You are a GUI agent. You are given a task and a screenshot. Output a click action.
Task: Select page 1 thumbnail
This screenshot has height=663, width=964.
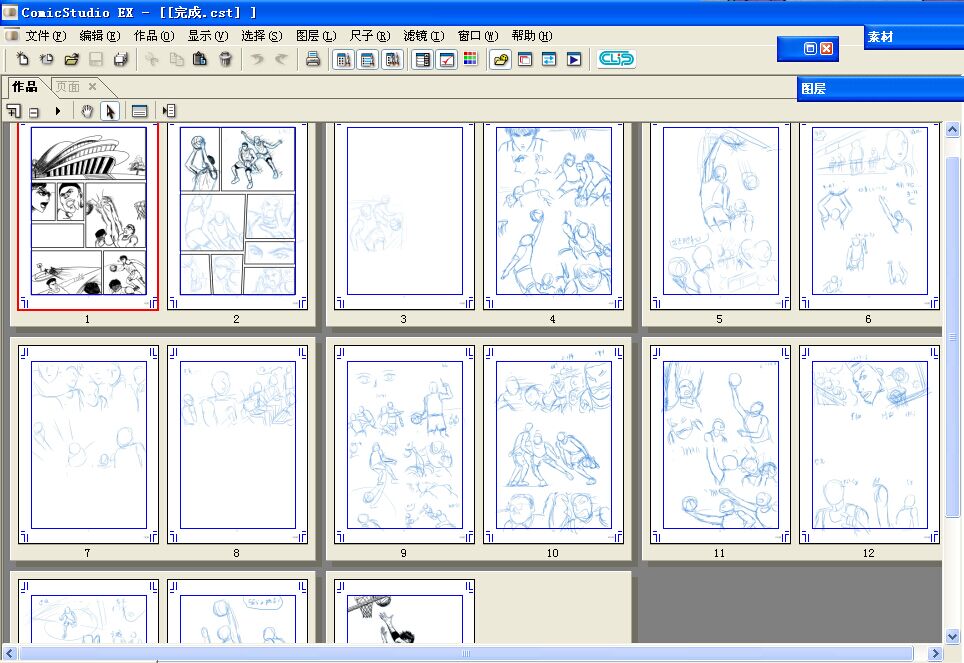click(88, 216)
